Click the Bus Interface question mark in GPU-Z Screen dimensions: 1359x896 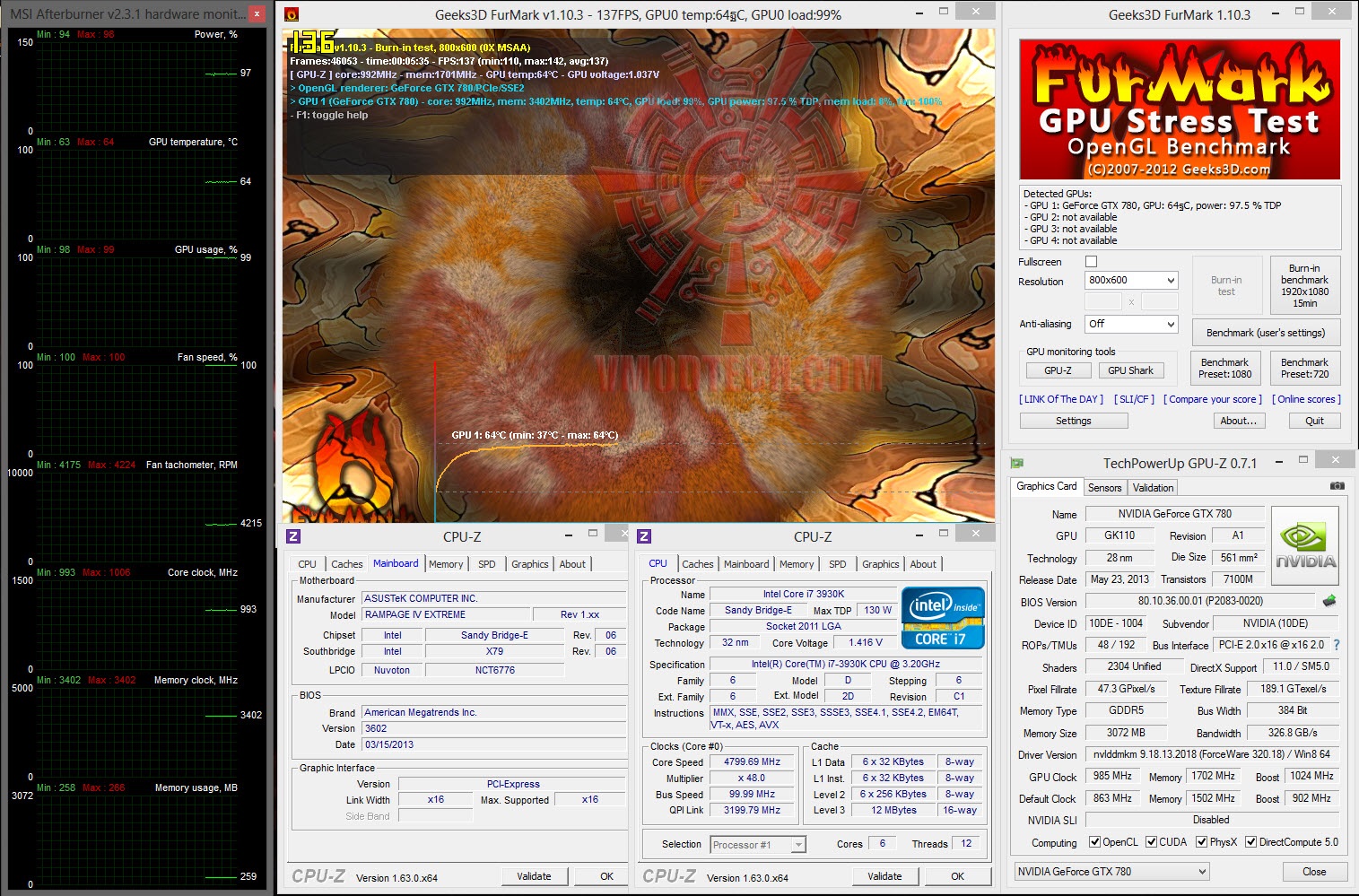(x=1337, y=645)
